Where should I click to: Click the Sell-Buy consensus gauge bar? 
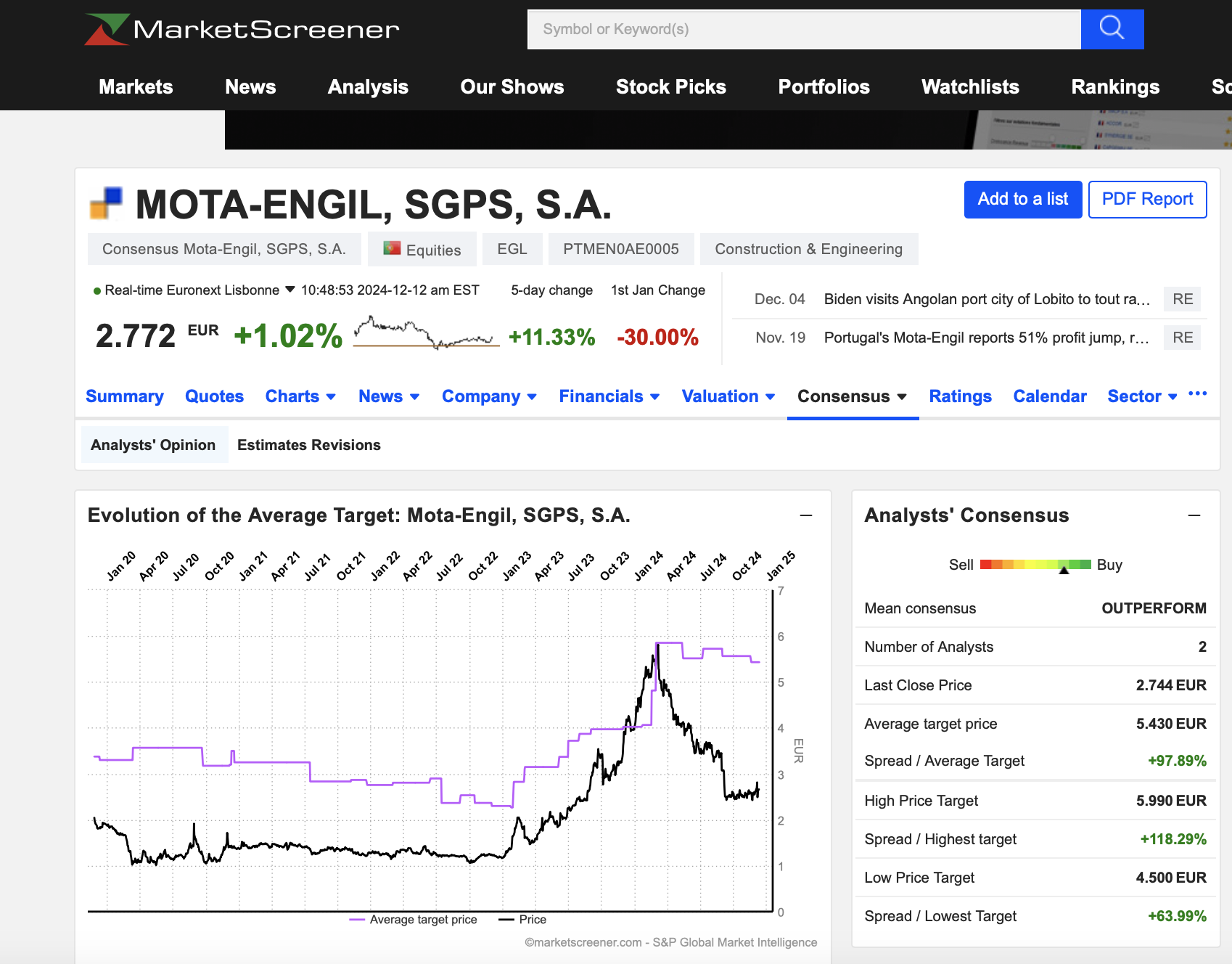point(1035,565)
